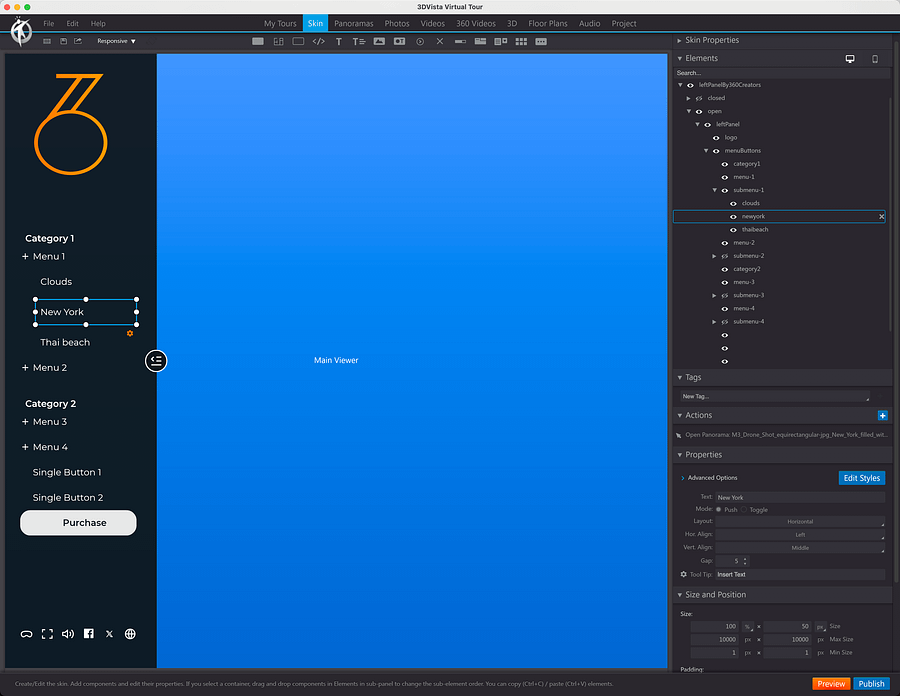The image size is (900, 696).
Task: Click the Text field containing New York
Action: (x=800, y=498)
